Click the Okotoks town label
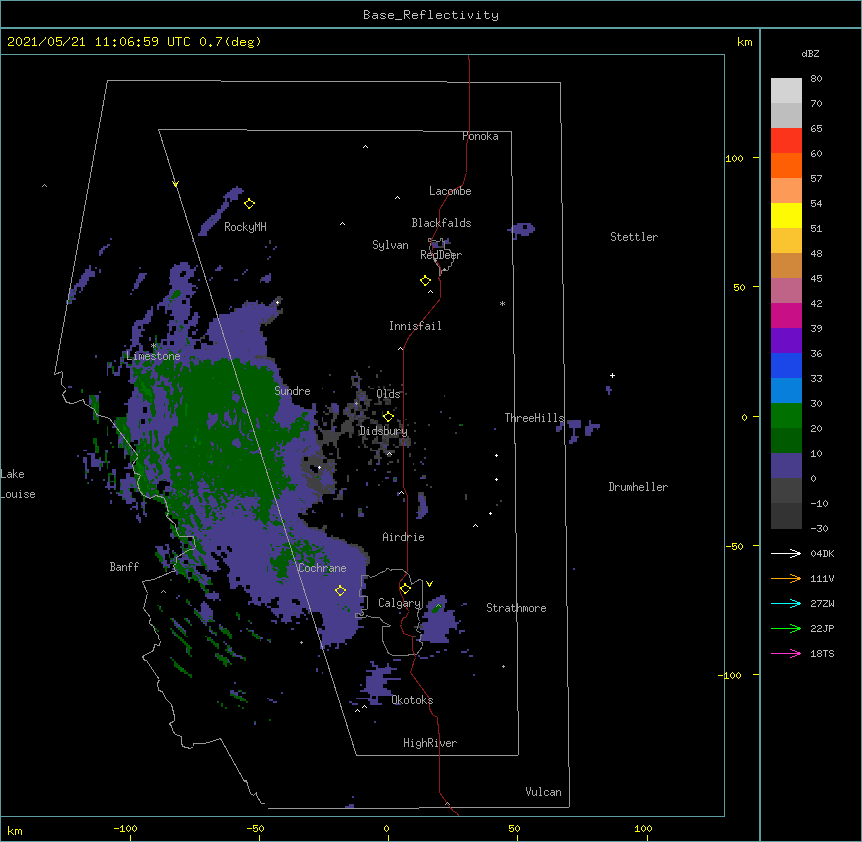Image resolution: width=862 pixels, height=842 pixels. point(412,700)
